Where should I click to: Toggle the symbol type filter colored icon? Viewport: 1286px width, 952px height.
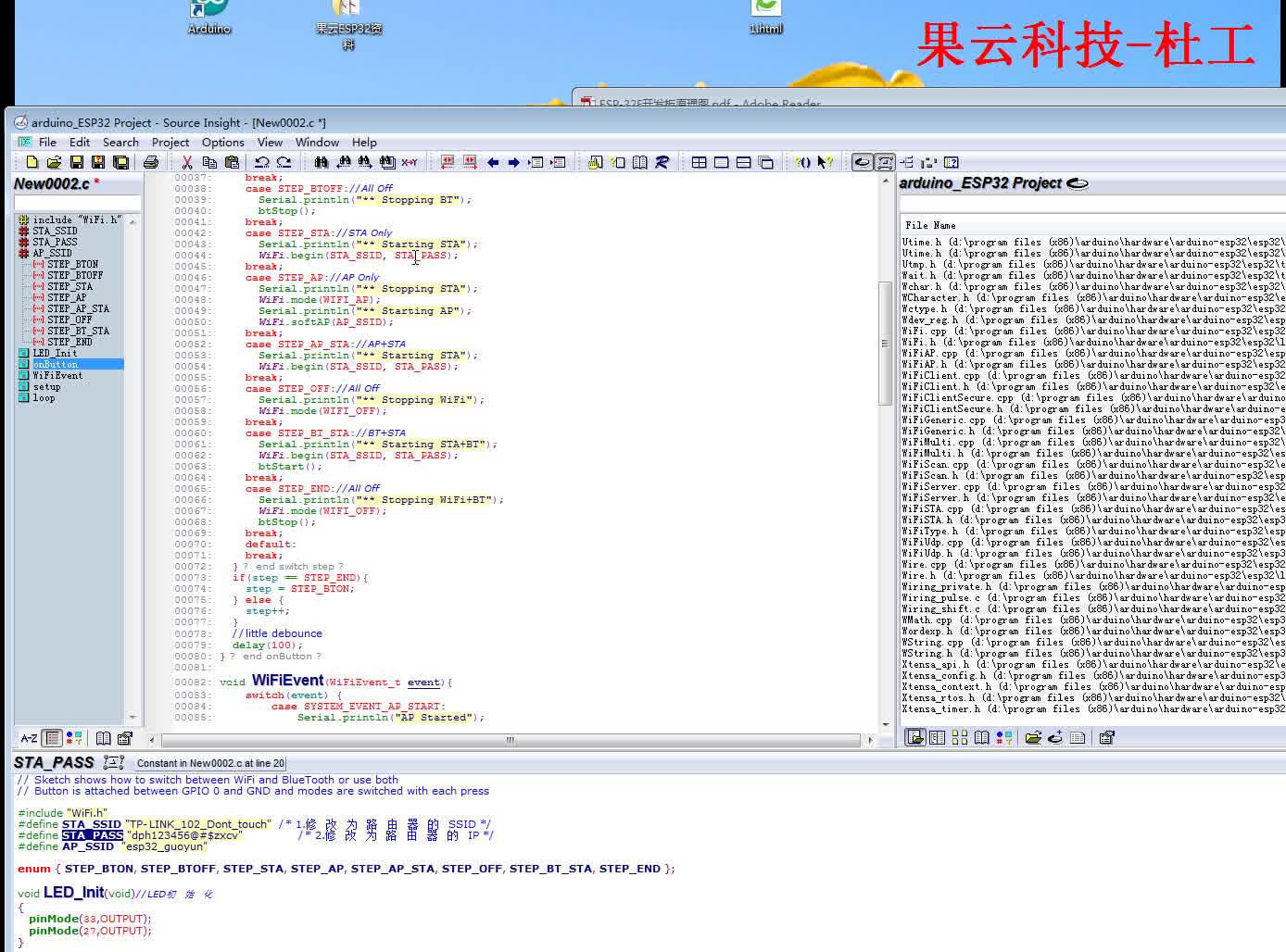pos(74,738)
